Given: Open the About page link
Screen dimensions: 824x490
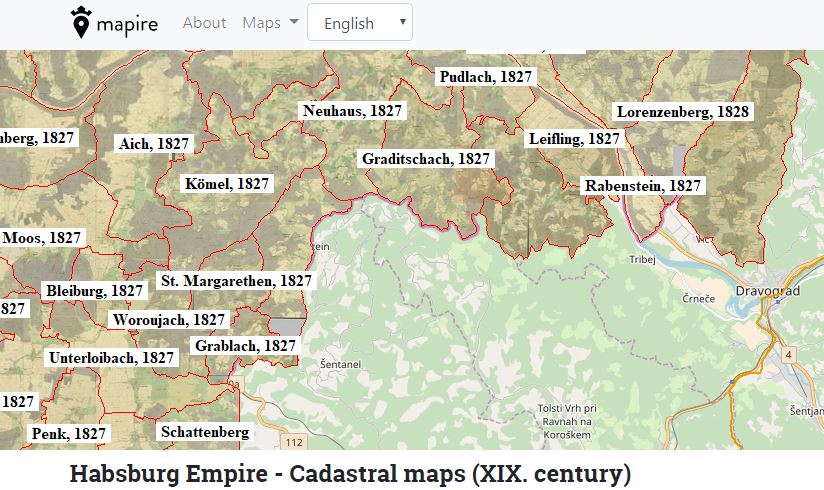Looking at the screenshot, I should point(204,22).
